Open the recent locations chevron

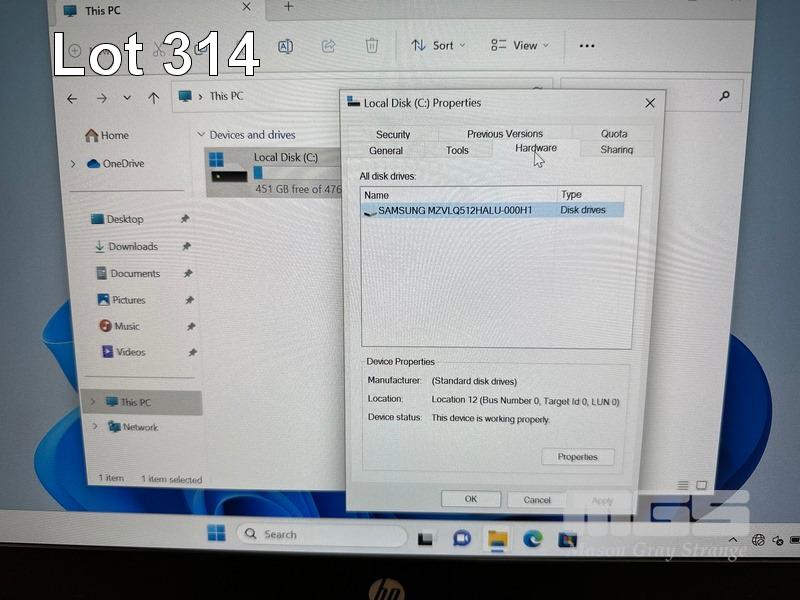pos(127,98)
